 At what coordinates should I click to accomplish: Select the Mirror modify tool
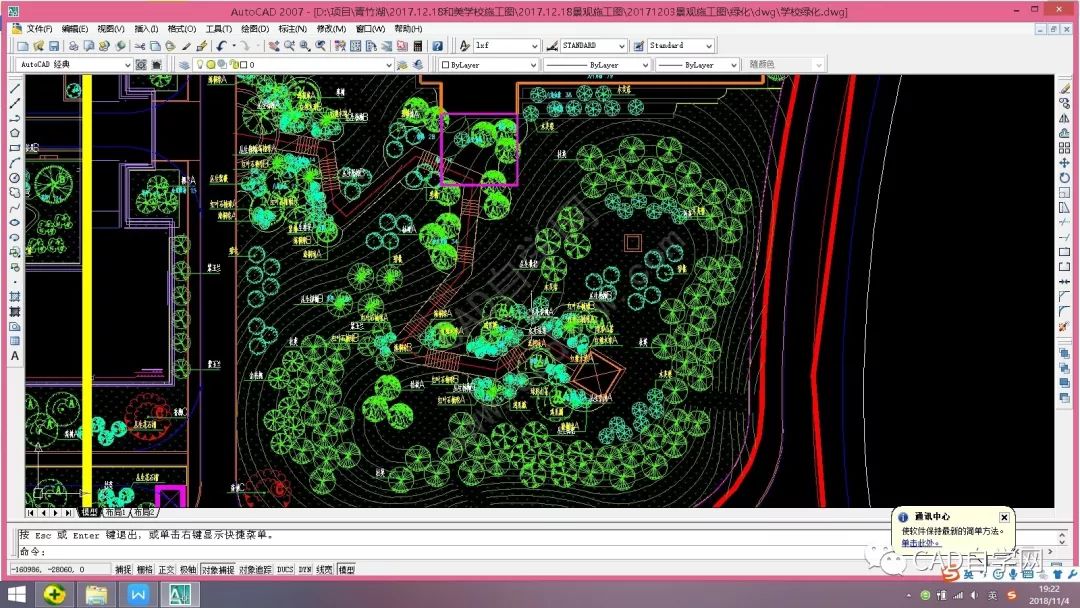click(x=1064, y=118)
